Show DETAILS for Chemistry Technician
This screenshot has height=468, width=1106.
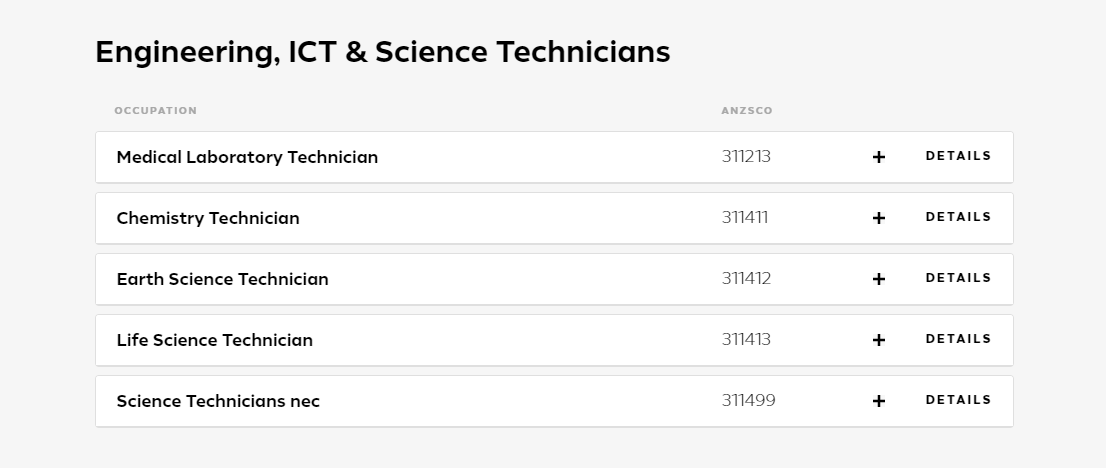pyautogui.click(x=958, y=217)
